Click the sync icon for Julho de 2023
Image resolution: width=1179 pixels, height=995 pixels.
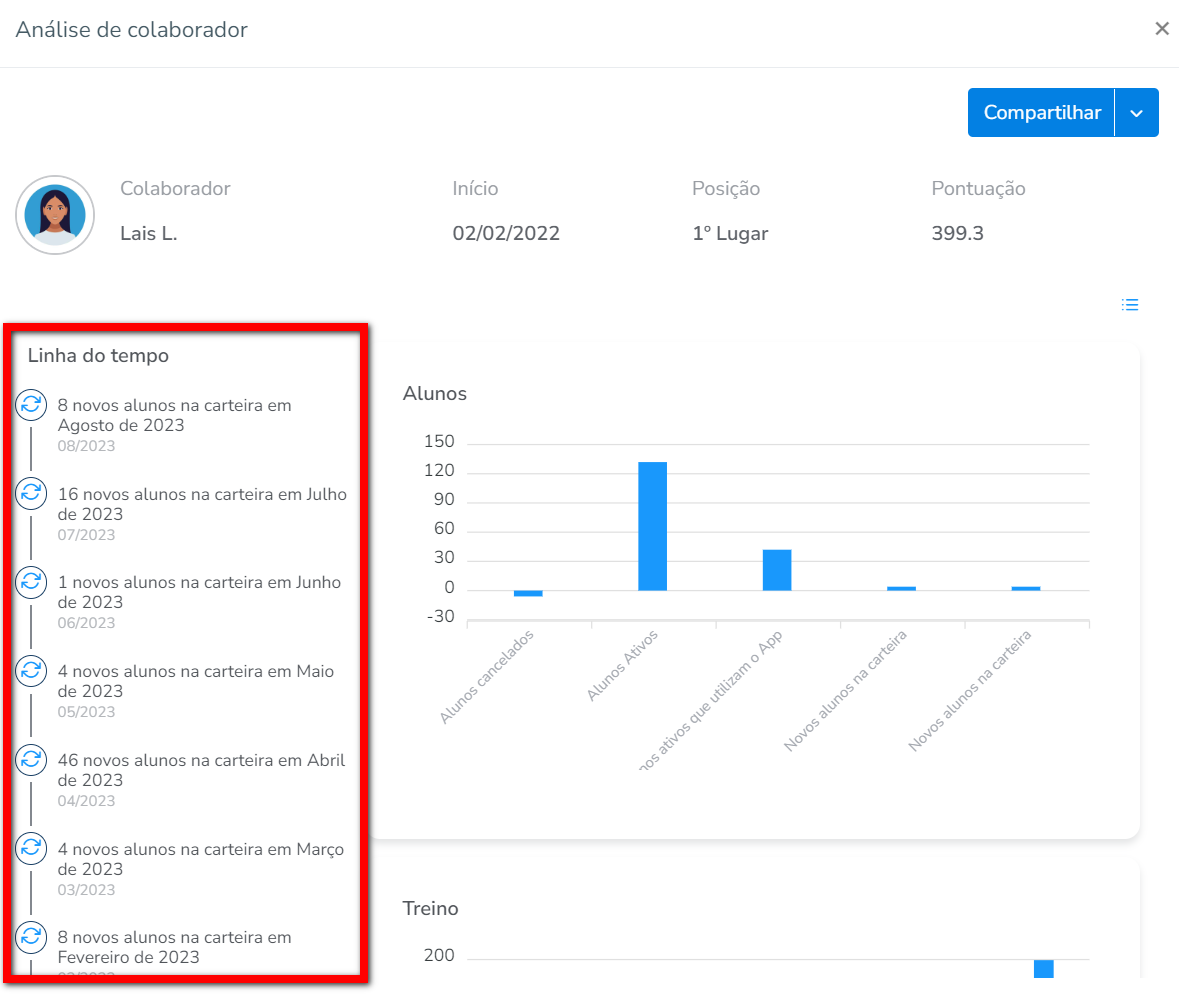click(x=31, y=492)
